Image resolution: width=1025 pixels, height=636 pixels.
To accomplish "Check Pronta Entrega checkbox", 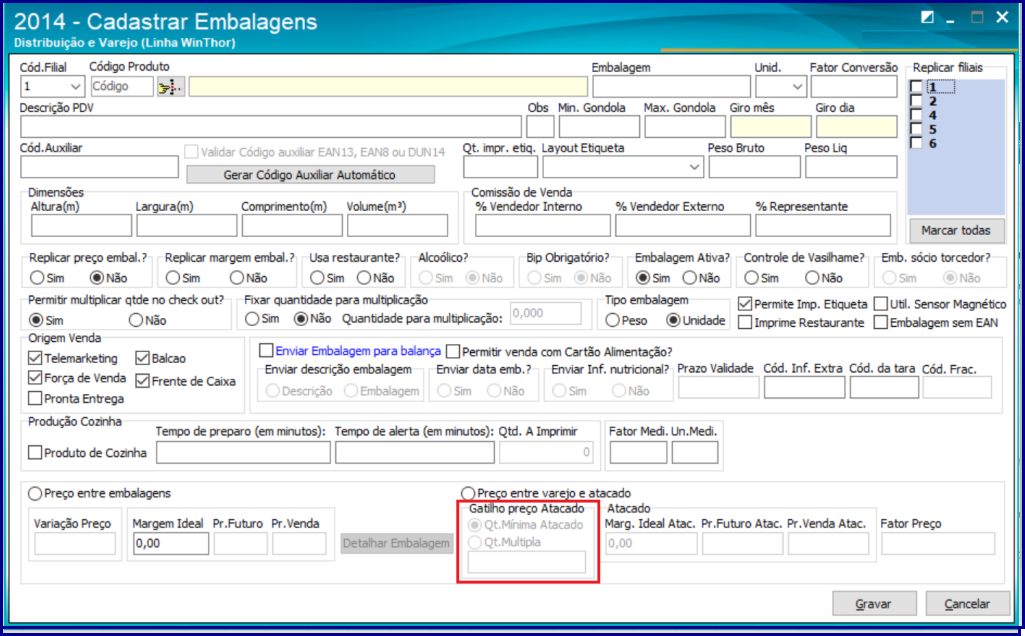I will pyautogui.click(x=35, y=398).
